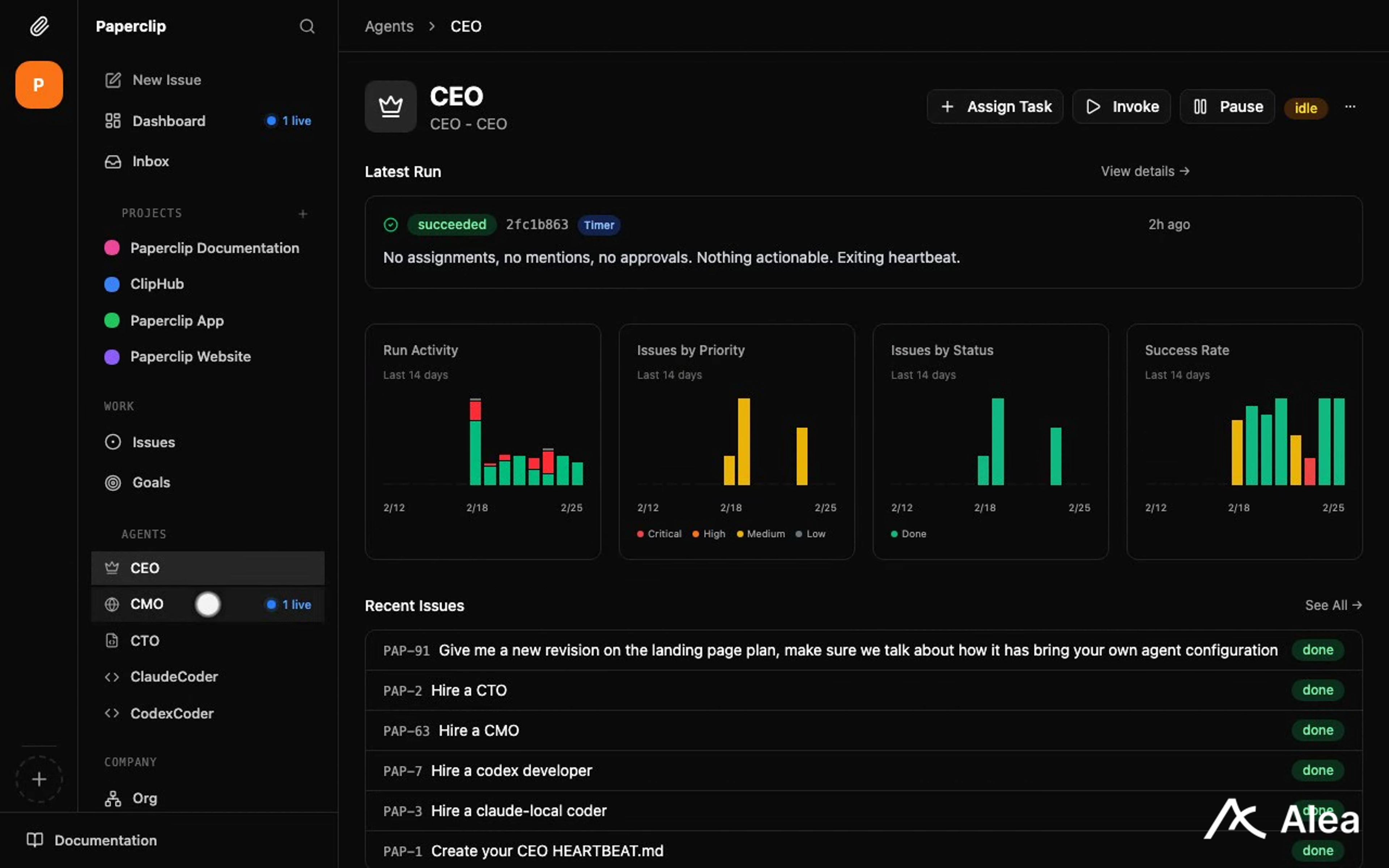Click the CEO crown avatar icon
The width and height of the screenshot is (1389, 868).
(x=390, y=107)
